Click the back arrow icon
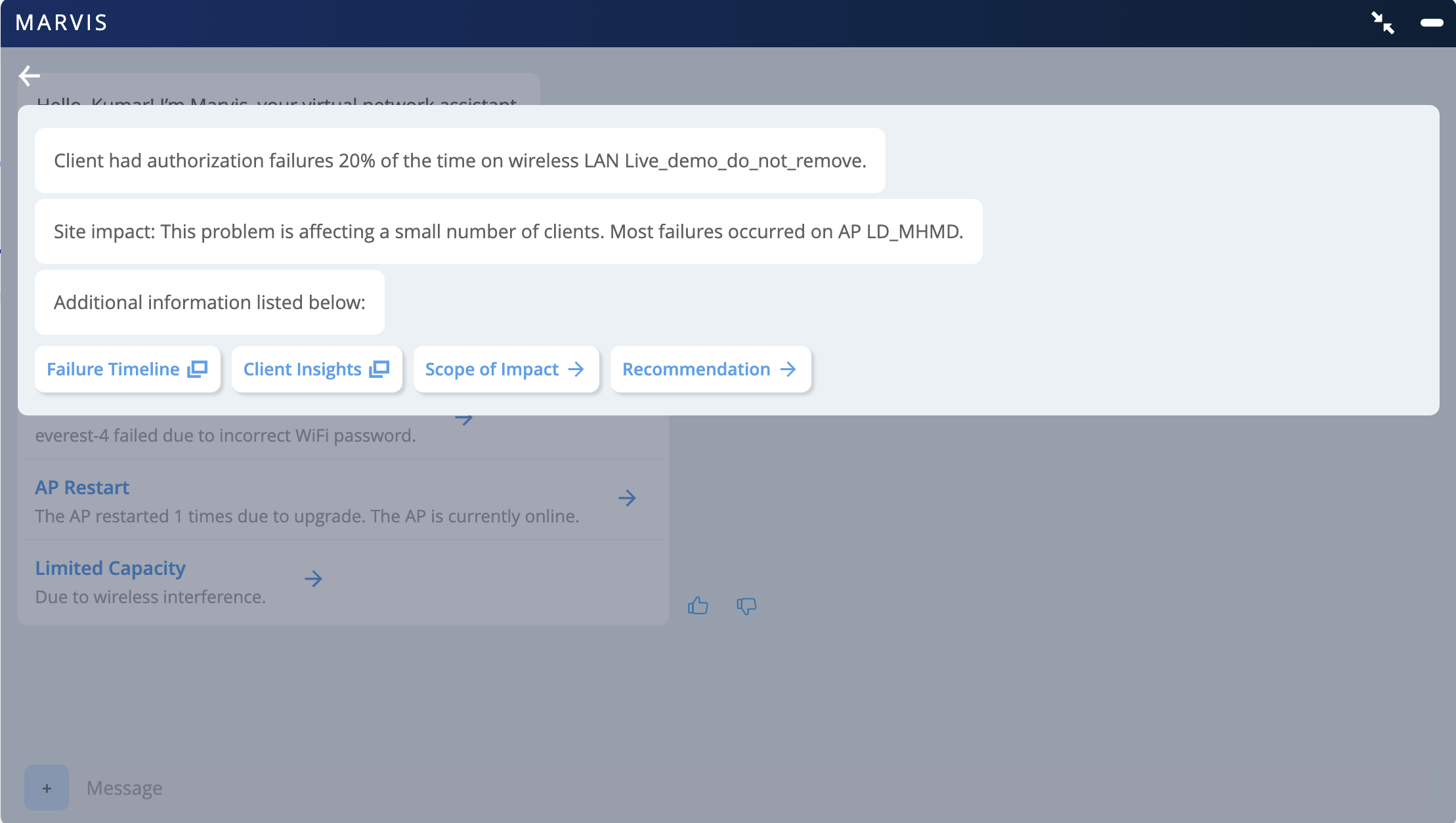The height and width of the screenshot is (823, 1456). click(x=29, y=76)
